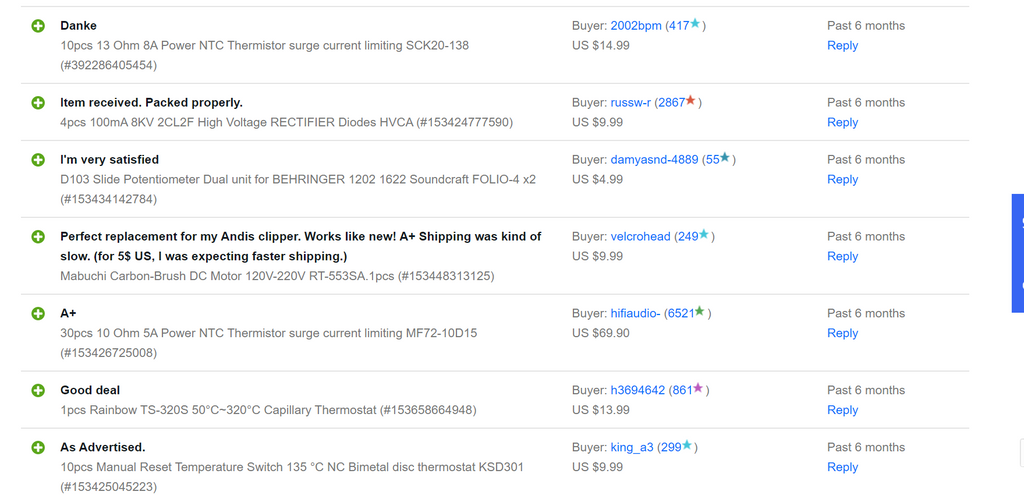Viewport: 1024px width, 495px height.
Task: Click the green plus icon beside "I'm very satisfied"
Action: [38, 160]
